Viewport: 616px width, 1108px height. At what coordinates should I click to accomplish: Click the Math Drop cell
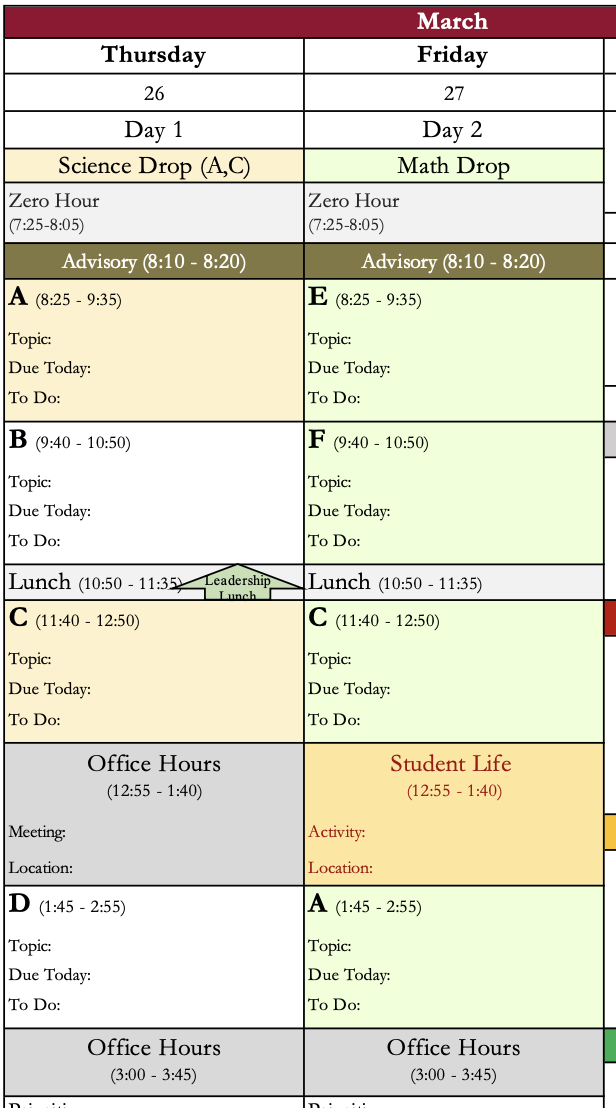[453, 166]
